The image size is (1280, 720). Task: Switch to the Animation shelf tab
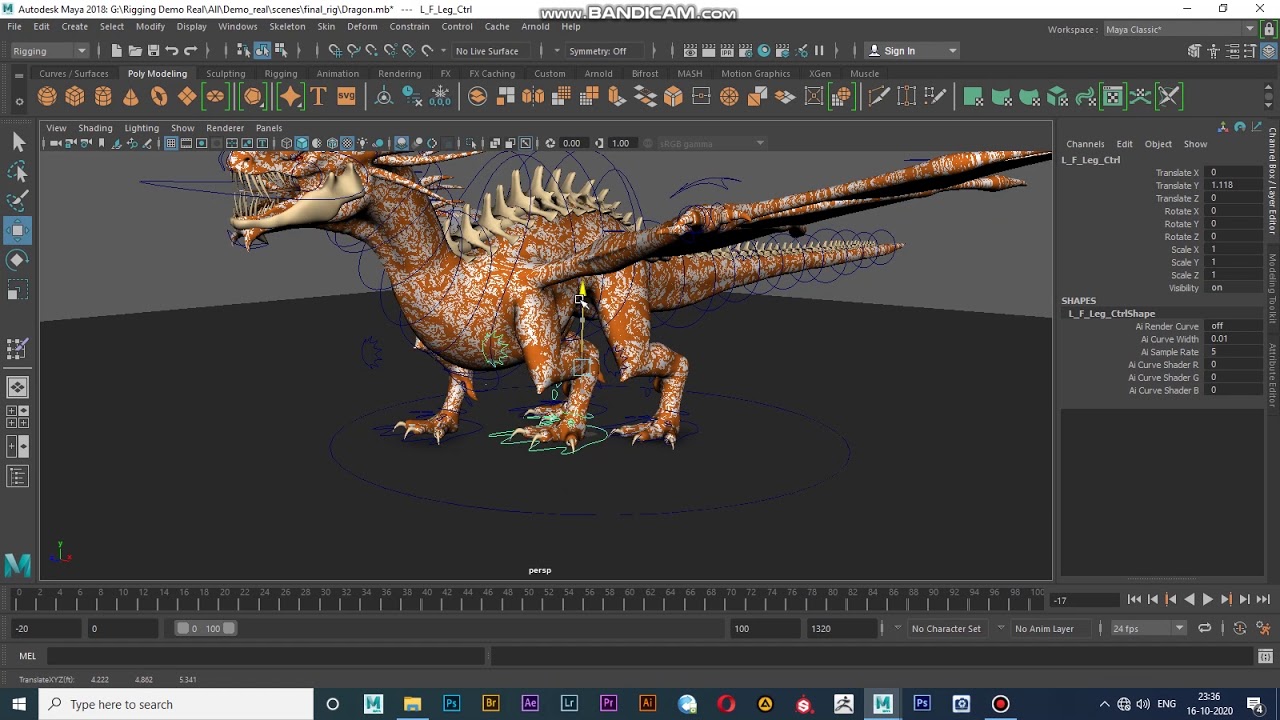tap(338, 74)
